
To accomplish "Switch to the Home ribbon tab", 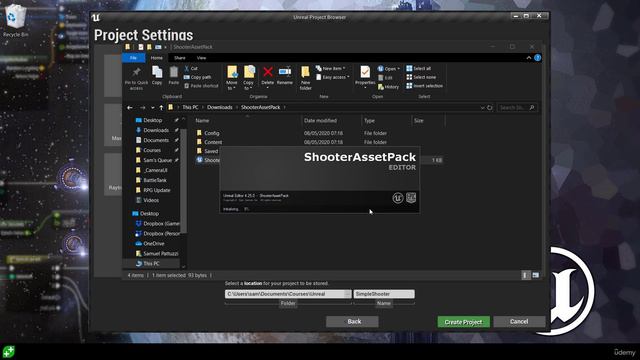I will pos(157,58).
